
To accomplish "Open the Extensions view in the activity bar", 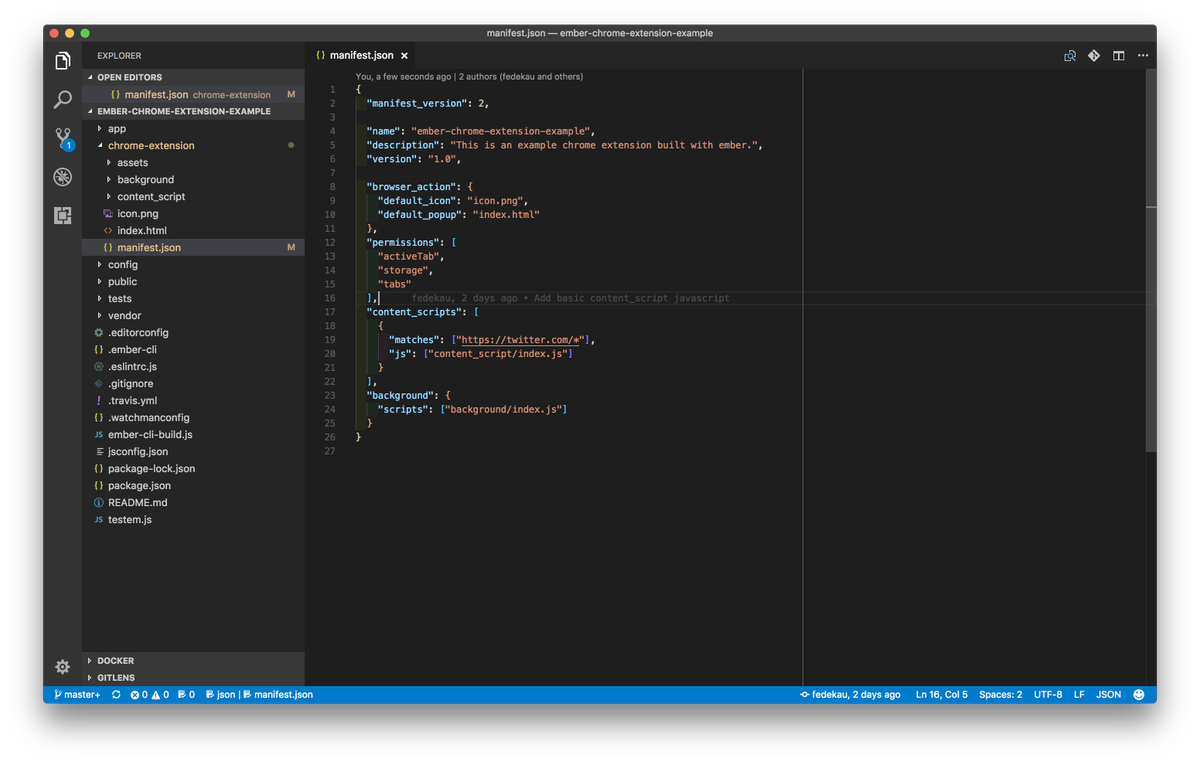I will pyautogui.click(x=62, y=215).
